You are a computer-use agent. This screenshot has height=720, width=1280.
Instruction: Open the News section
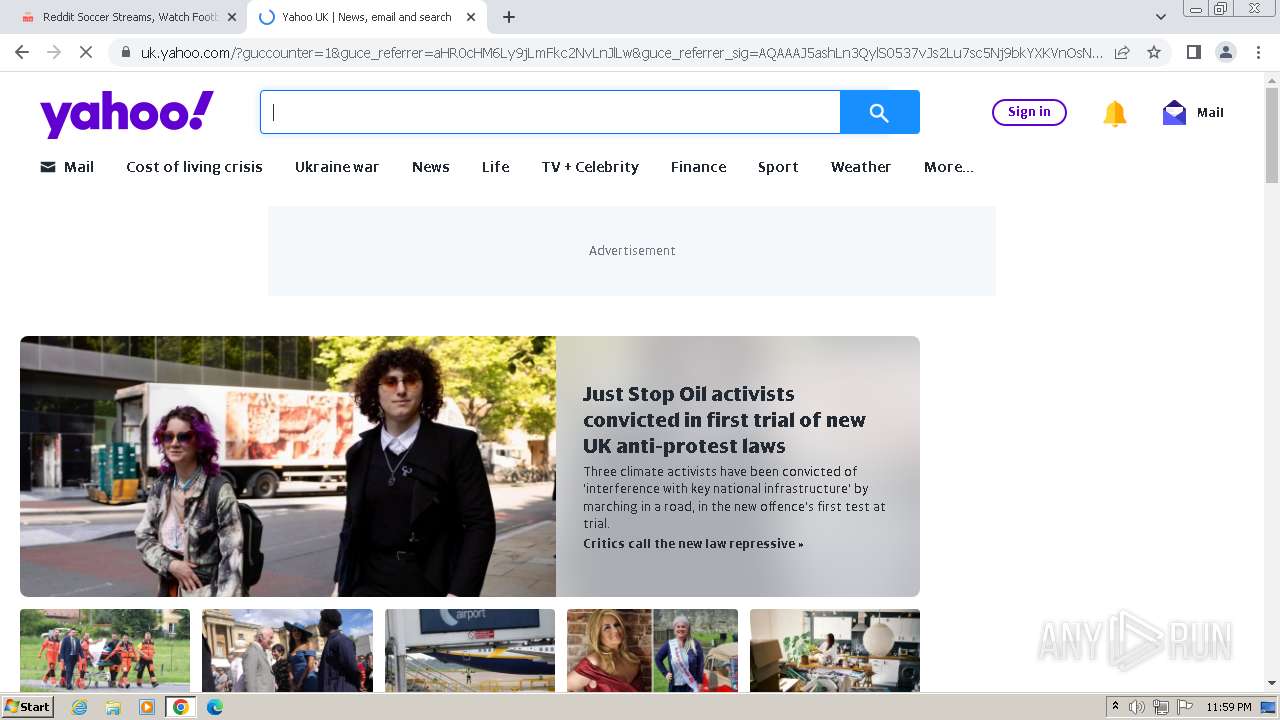[431, 167]
